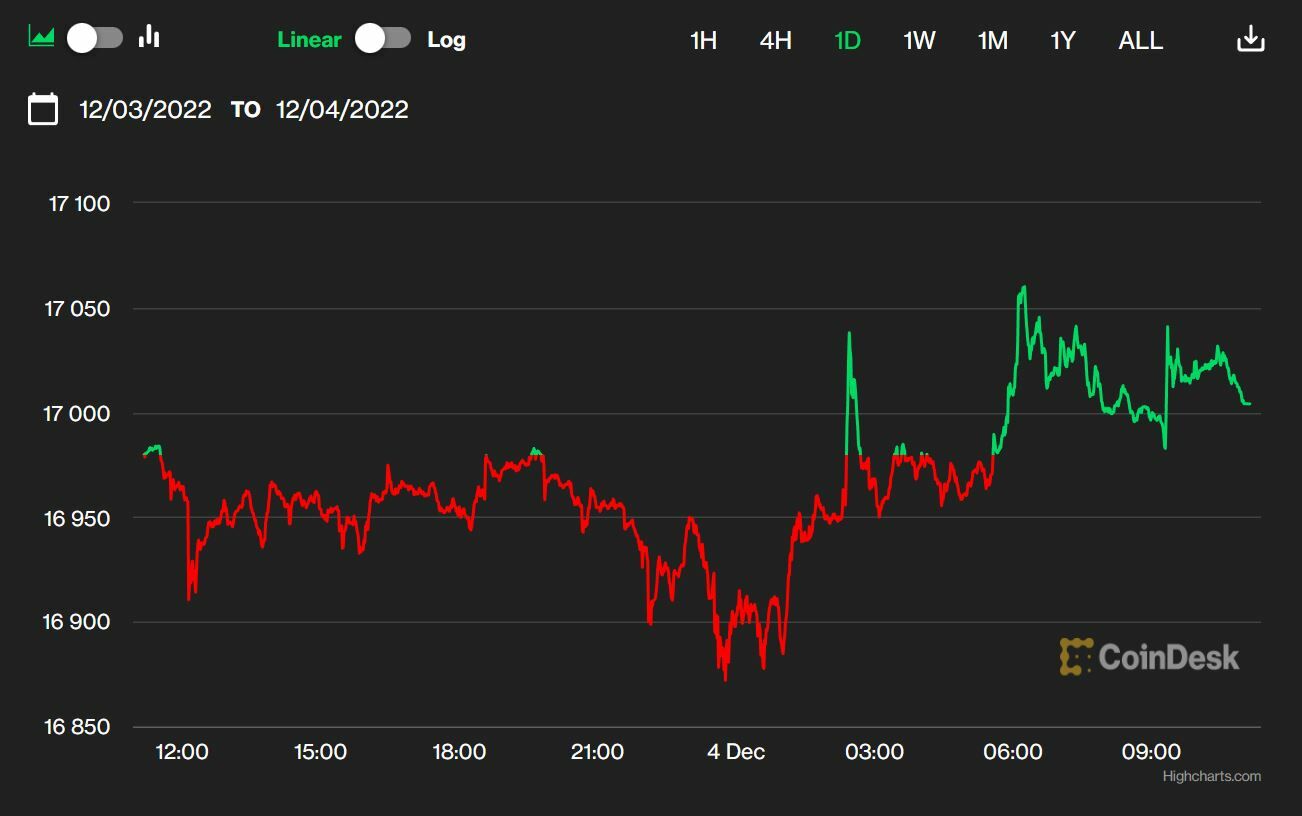Select the 1W time range
This screenshot has width=1302, height=816.
point(919,40)
